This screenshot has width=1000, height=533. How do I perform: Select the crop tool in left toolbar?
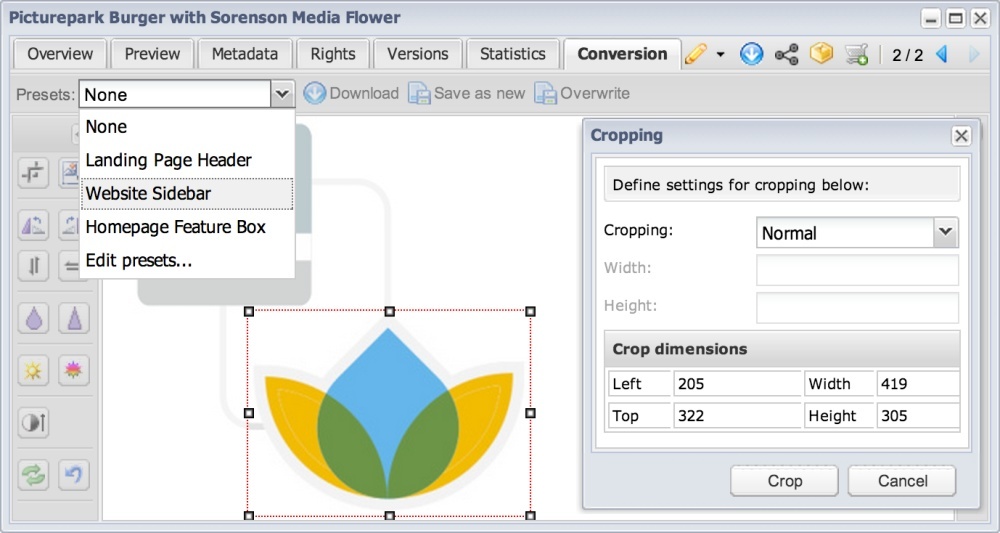(x=34, y=173)
